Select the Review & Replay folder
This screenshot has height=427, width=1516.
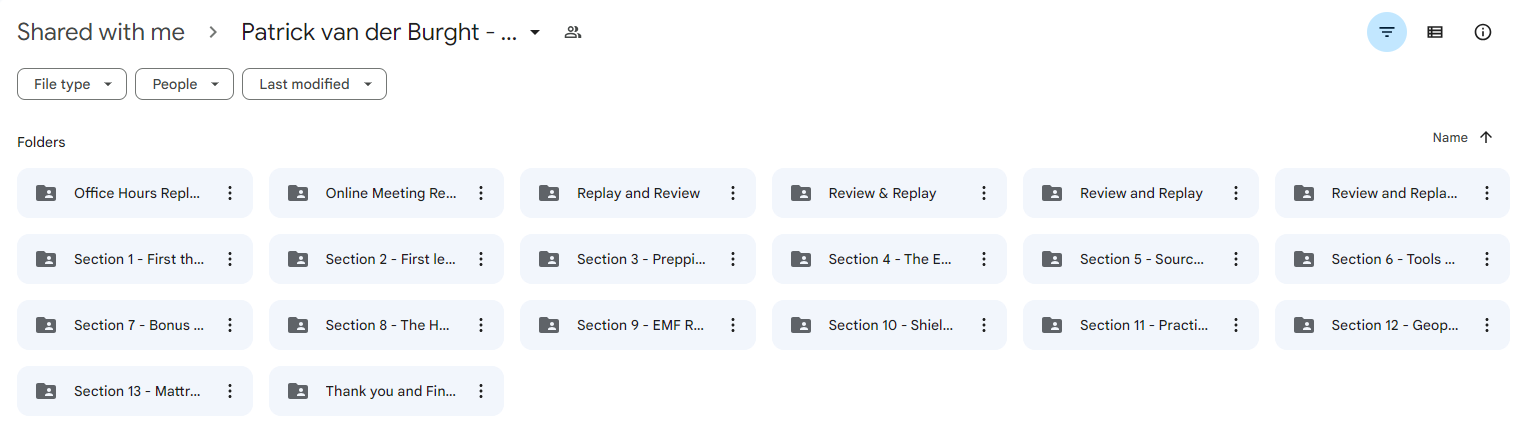pyautogui.click(x=889, y=193)
